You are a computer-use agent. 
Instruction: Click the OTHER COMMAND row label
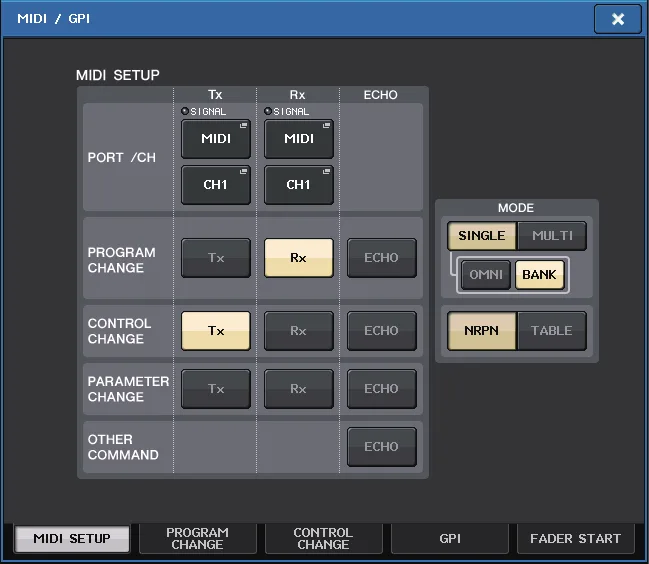click(123, 447)
